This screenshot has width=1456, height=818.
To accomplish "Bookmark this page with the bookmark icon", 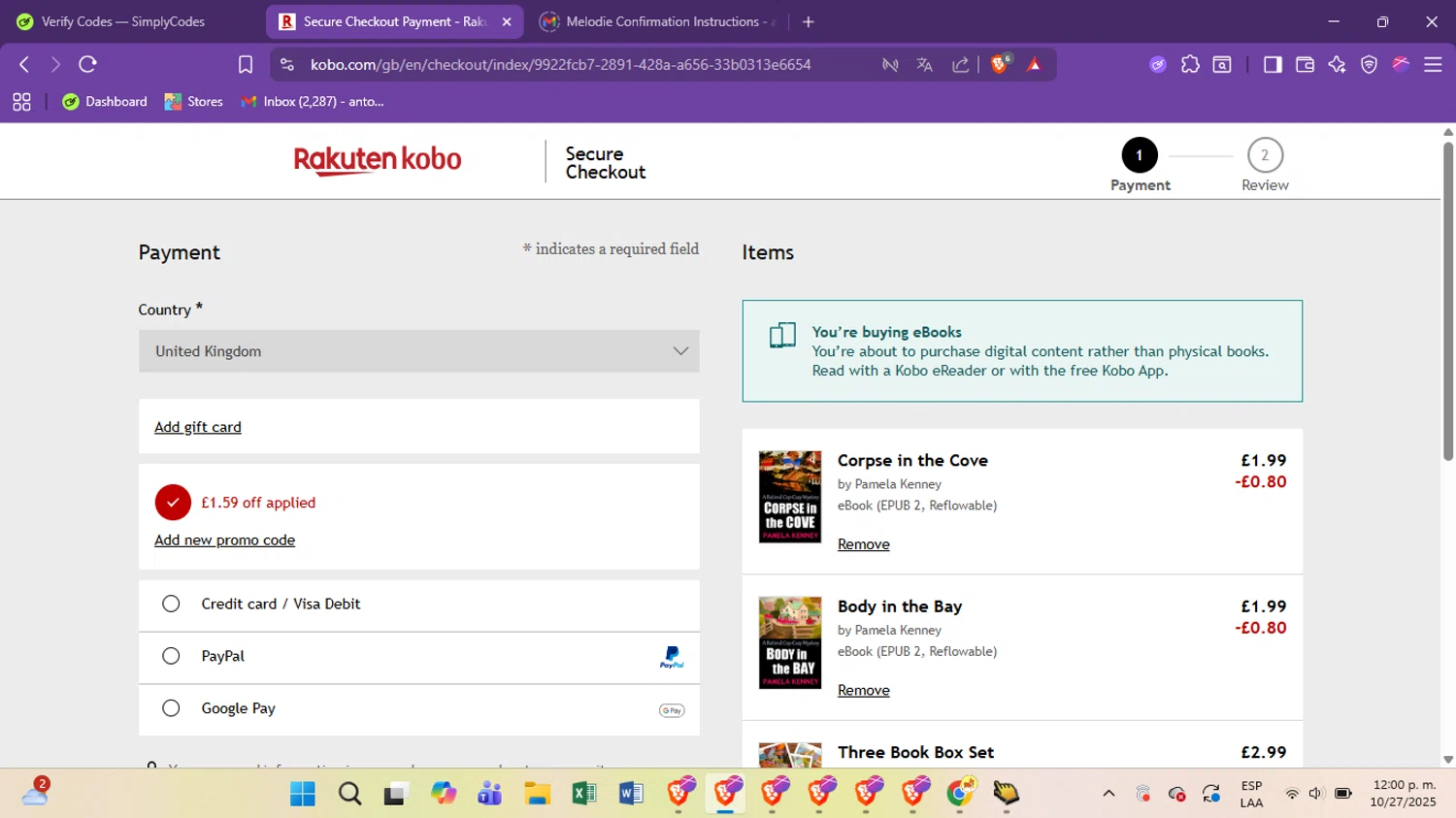I will point(246,65).
